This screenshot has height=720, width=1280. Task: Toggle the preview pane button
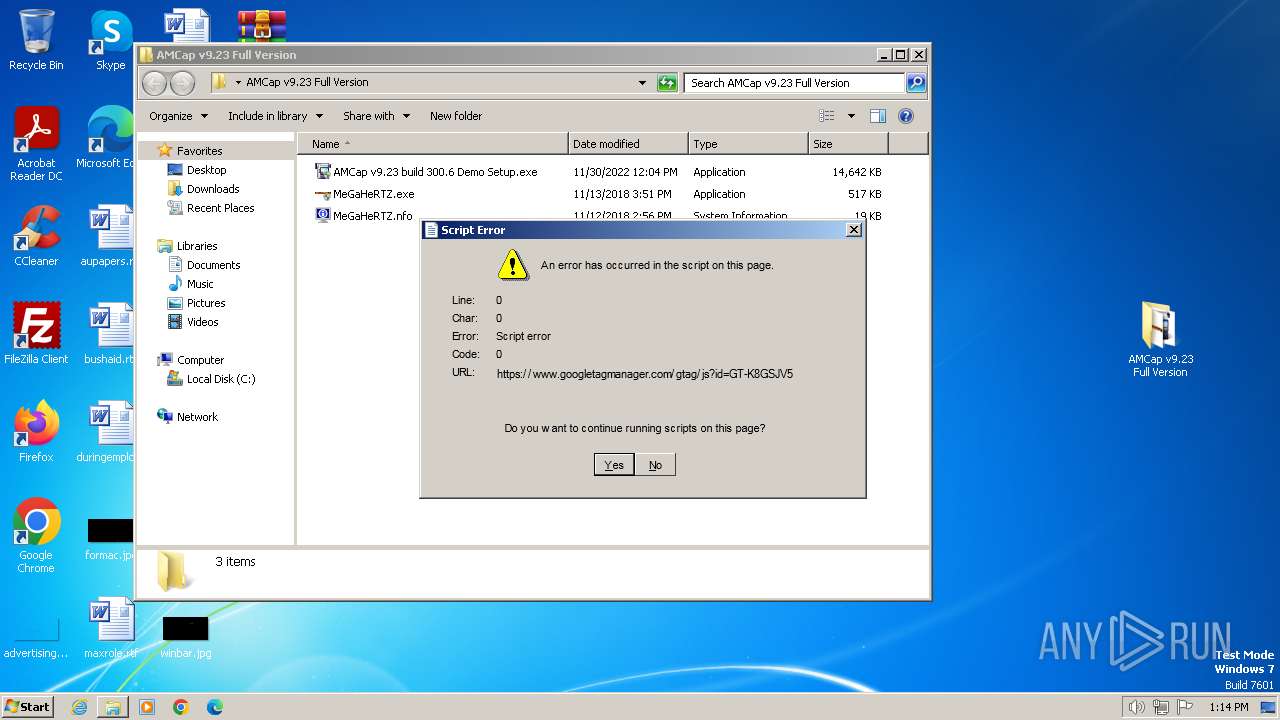[877, 116]
